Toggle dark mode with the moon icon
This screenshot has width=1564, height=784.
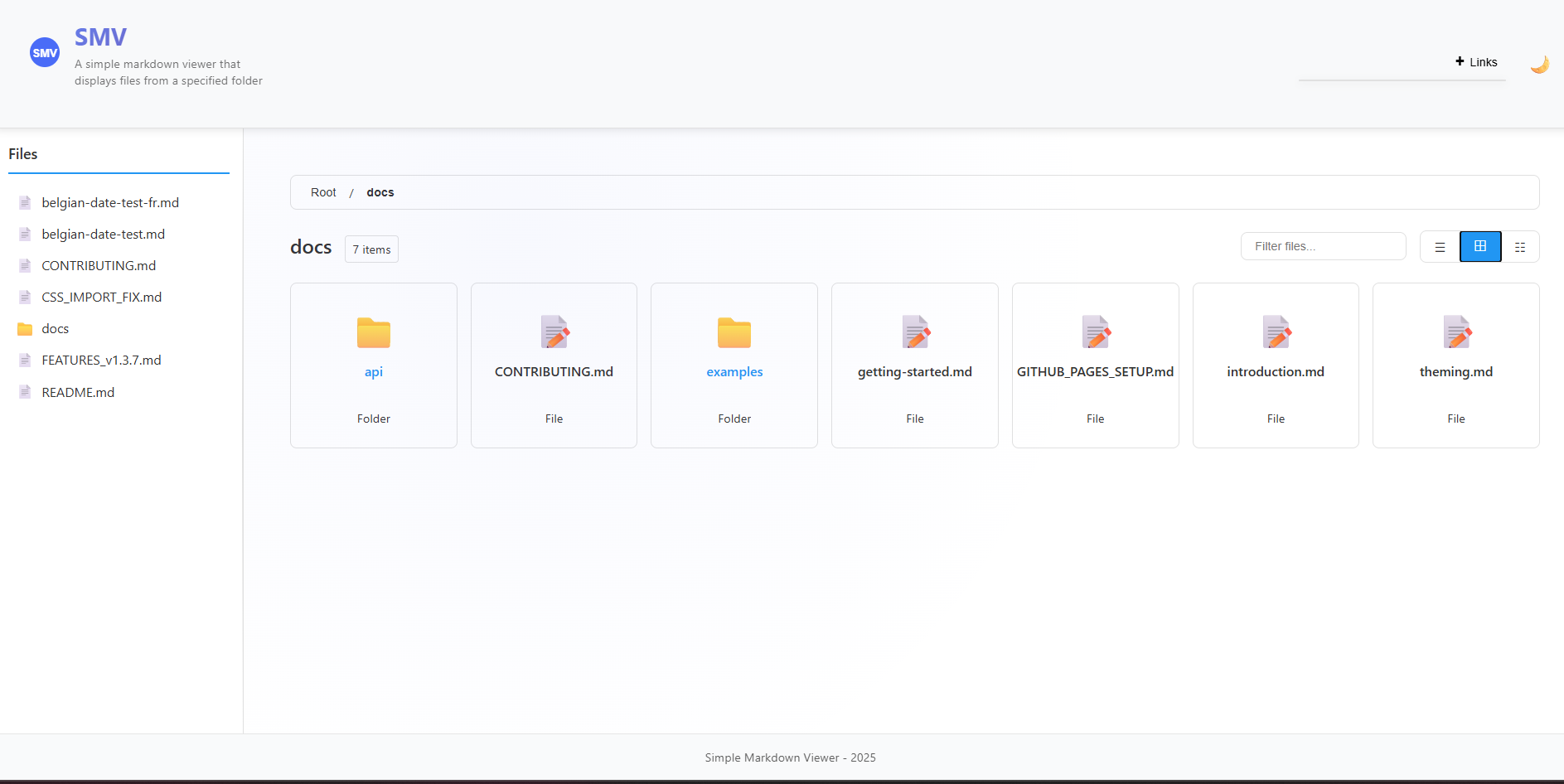point(1539,64)
